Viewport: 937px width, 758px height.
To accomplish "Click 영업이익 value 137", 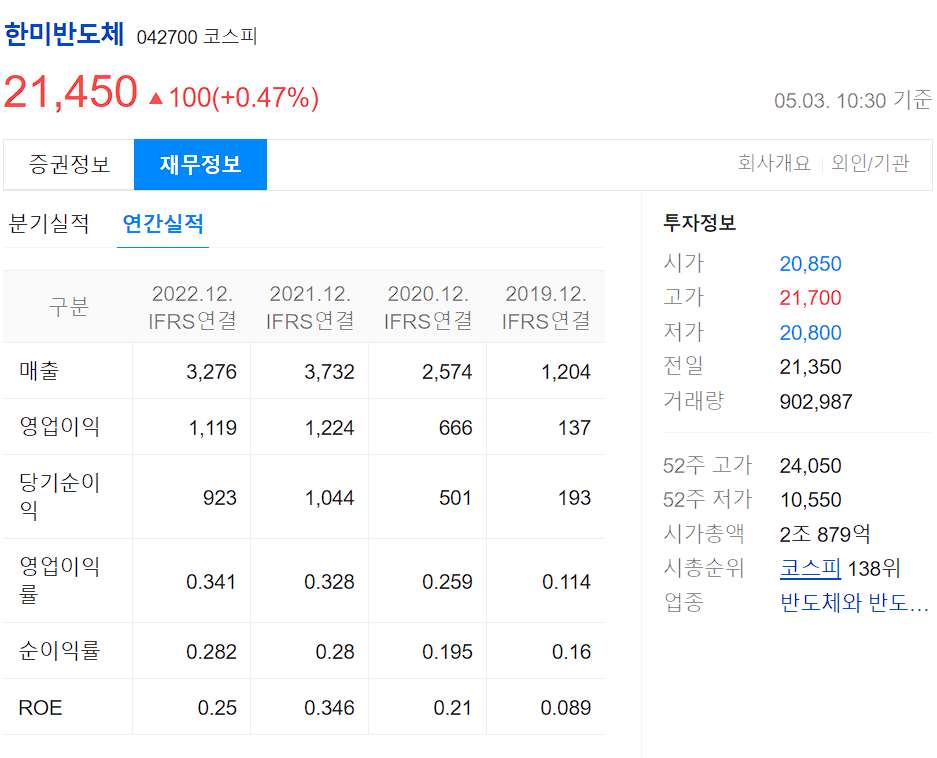I will click(x=574, y=428).
